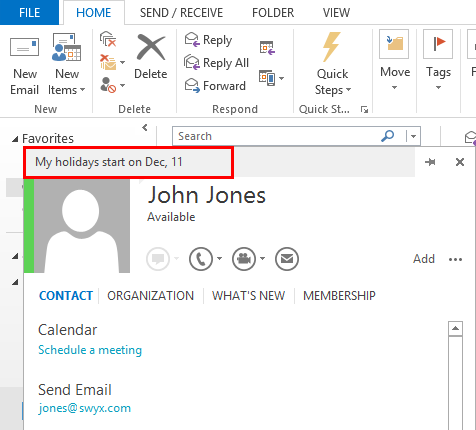Click the contact card scrollbar up arrow
This screenshot has width=476, height=430.
click(x=455, y=329)
